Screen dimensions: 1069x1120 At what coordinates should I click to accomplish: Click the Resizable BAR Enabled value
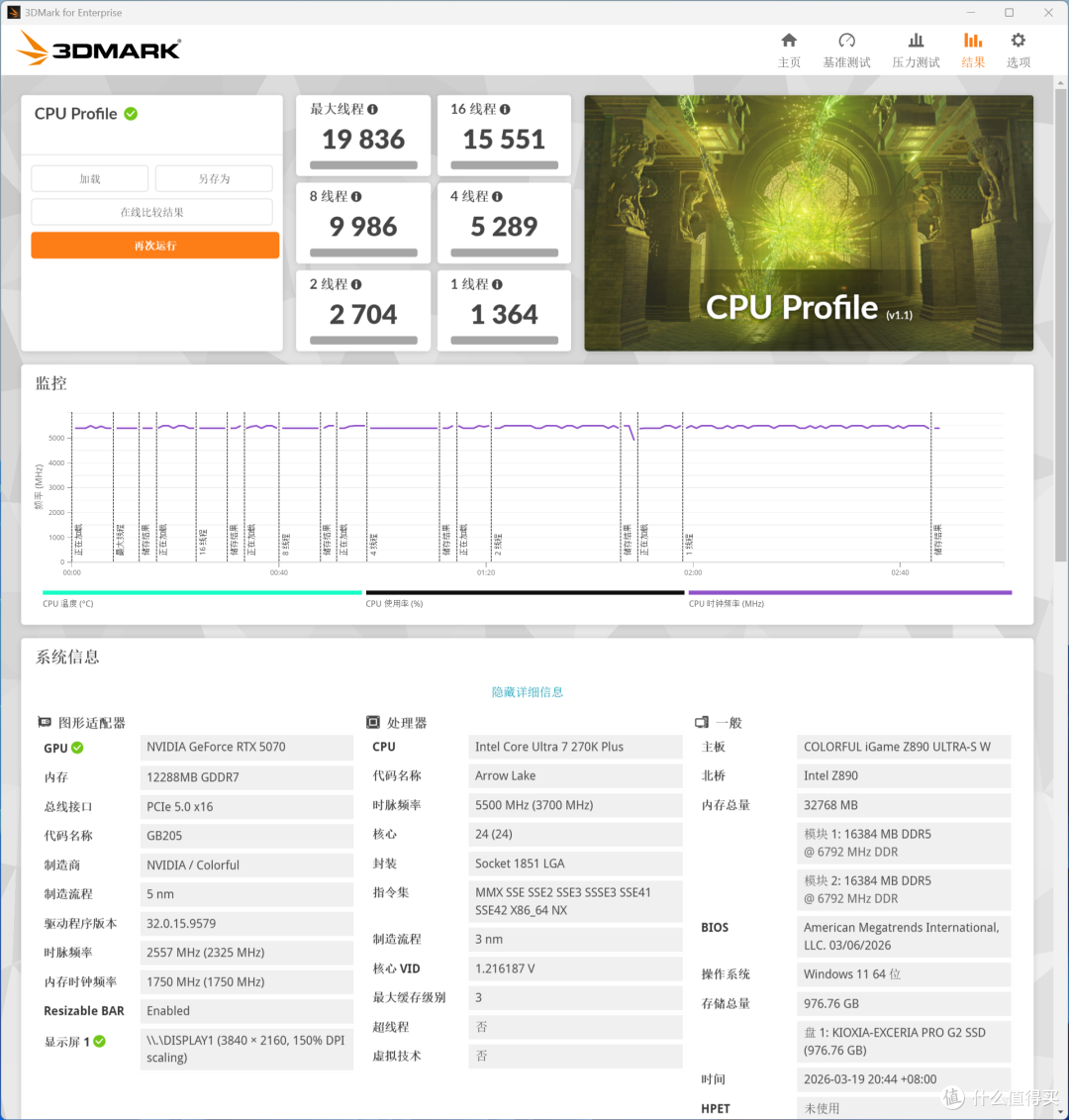pyautogui.click(x=246, y=1011)
